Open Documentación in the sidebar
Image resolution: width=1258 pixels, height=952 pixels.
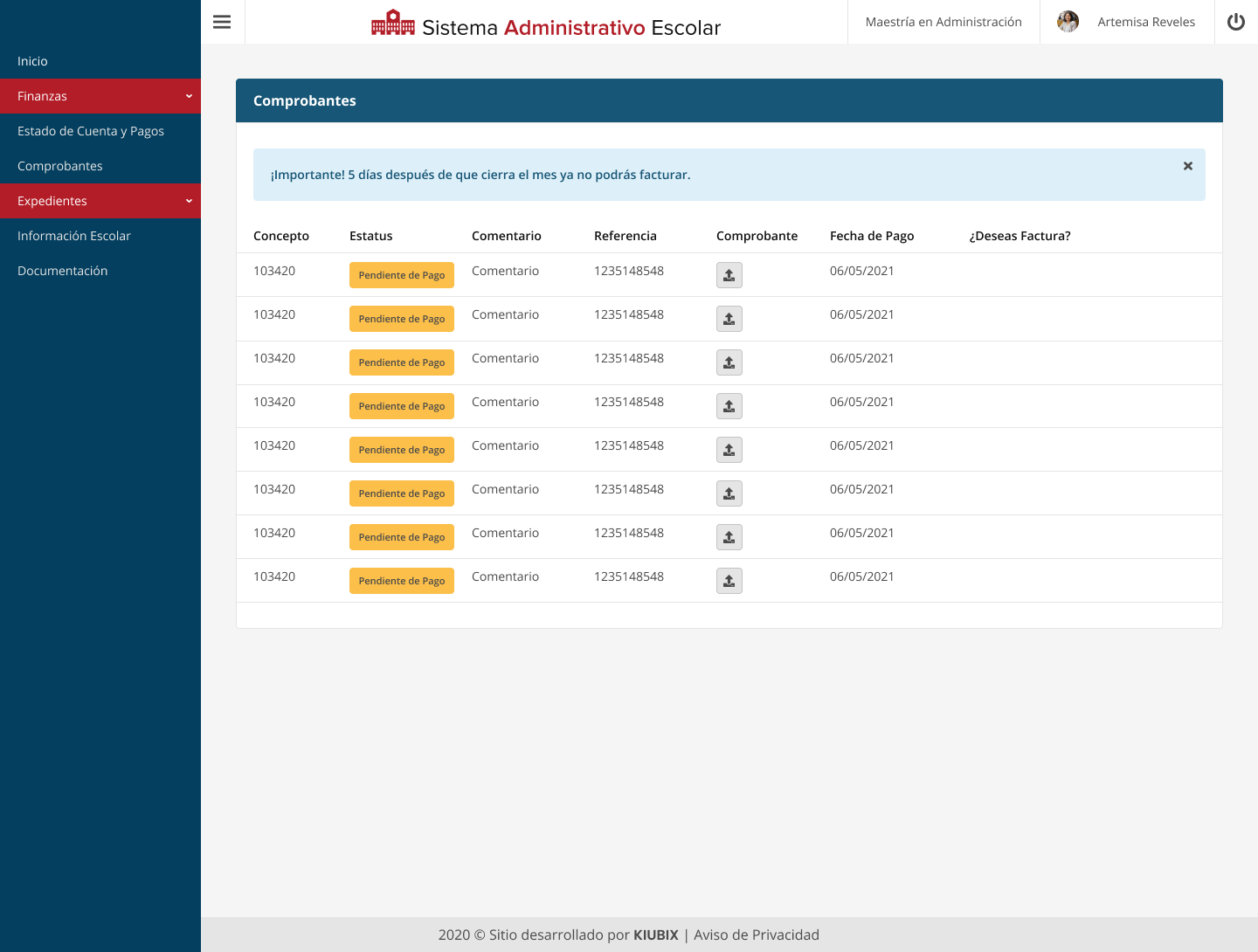coord(63,271)
